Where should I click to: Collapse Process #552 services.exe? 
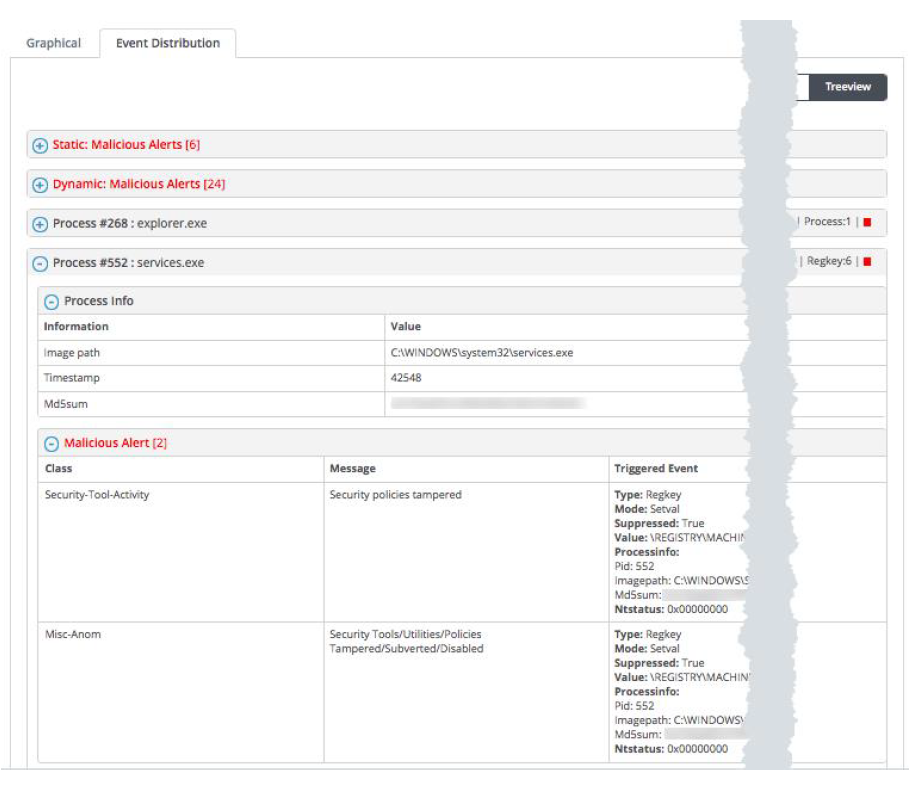coord(40,263)
